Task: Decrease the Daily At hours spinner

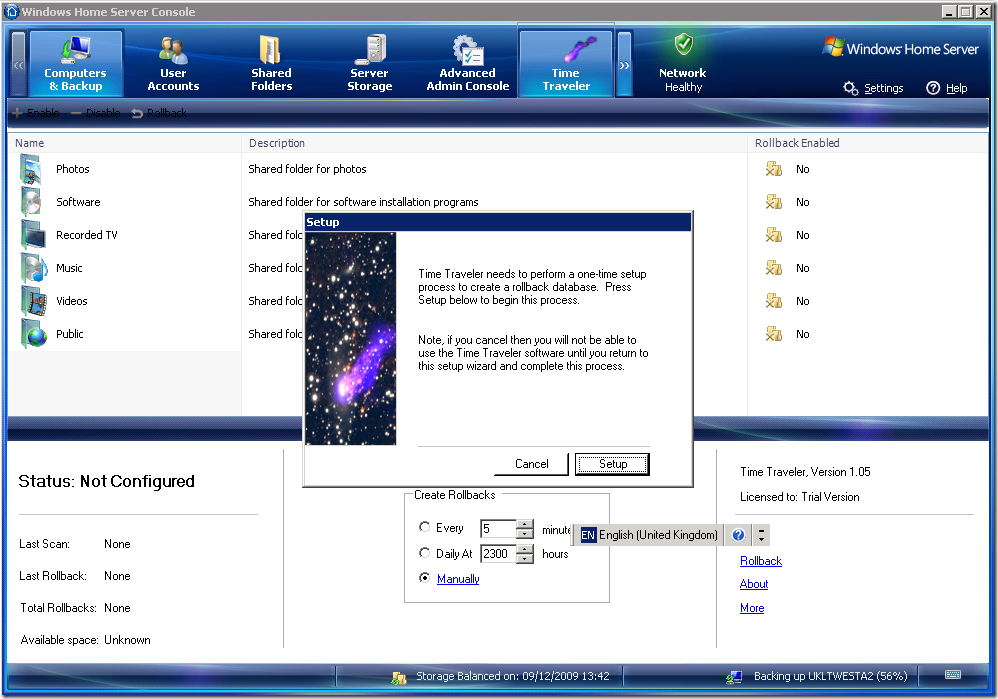Action: point(525,560)
